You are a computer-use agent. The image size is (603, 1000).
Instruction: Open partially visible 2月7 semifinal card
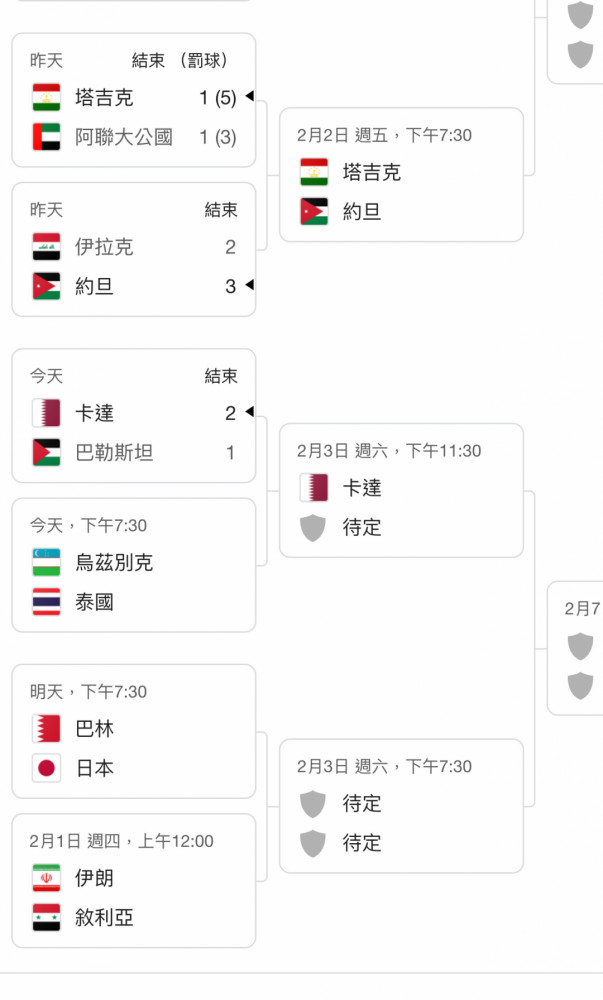click(575, 648)
